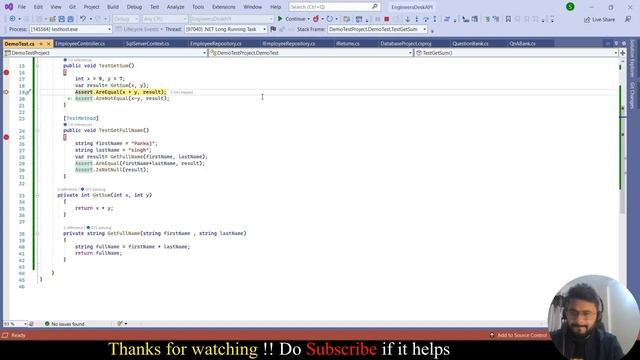Click the Assert.AreEqual line 19 code
Image resolution: width=640 pixels, height=360 pixels.
[x=120, y=92]
